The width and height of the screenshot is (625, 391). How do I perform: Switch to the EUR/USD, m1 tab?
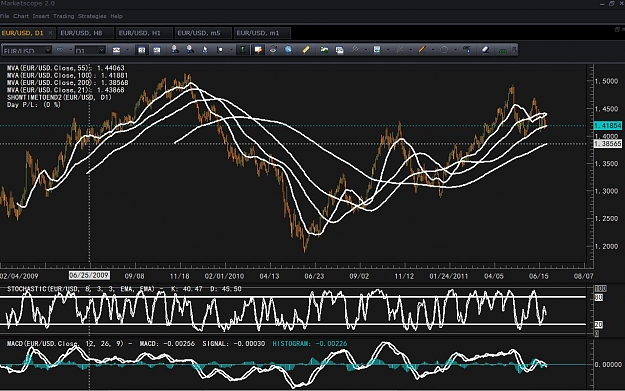coord(261,33)
